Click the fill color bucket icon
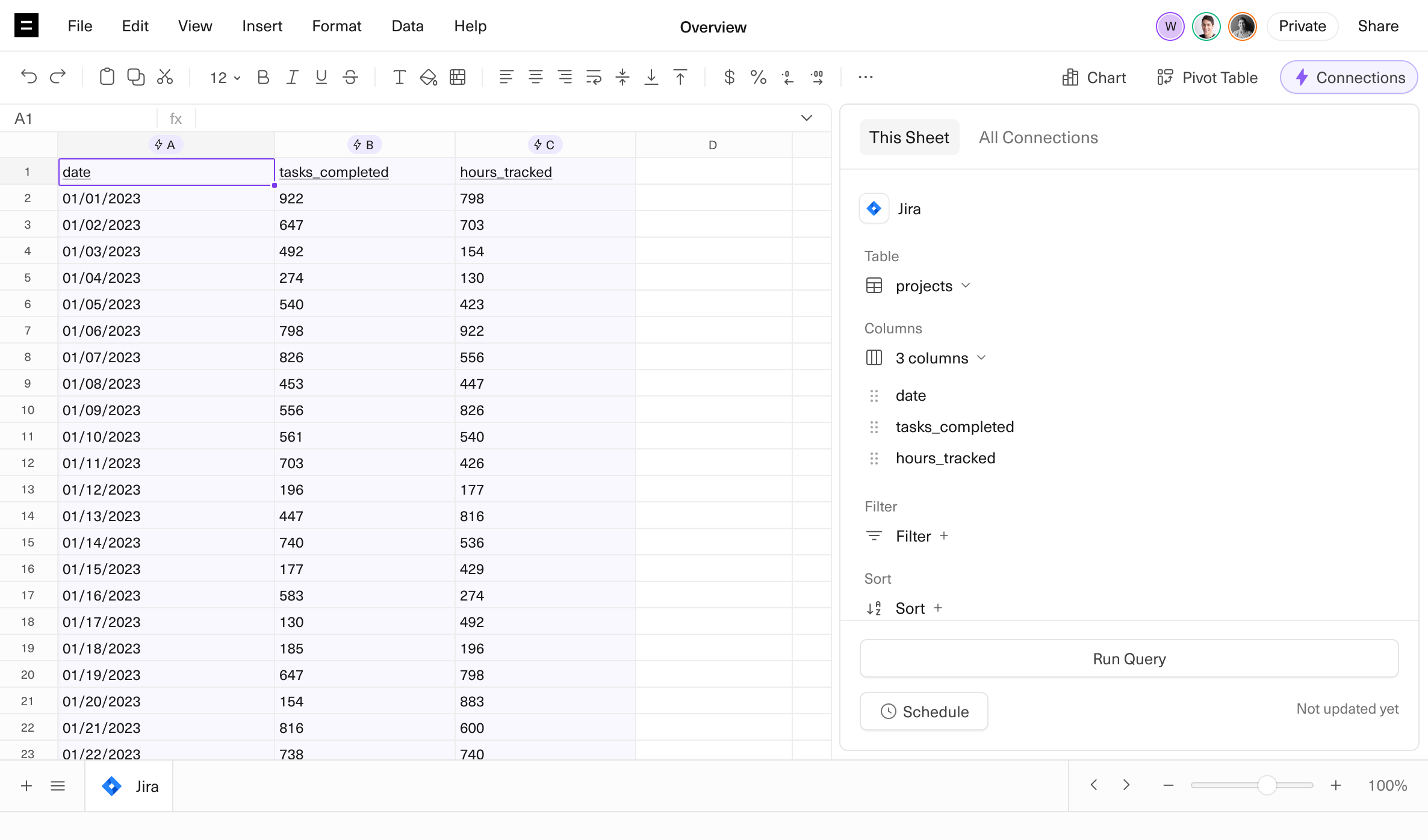 tap(428, 77)
